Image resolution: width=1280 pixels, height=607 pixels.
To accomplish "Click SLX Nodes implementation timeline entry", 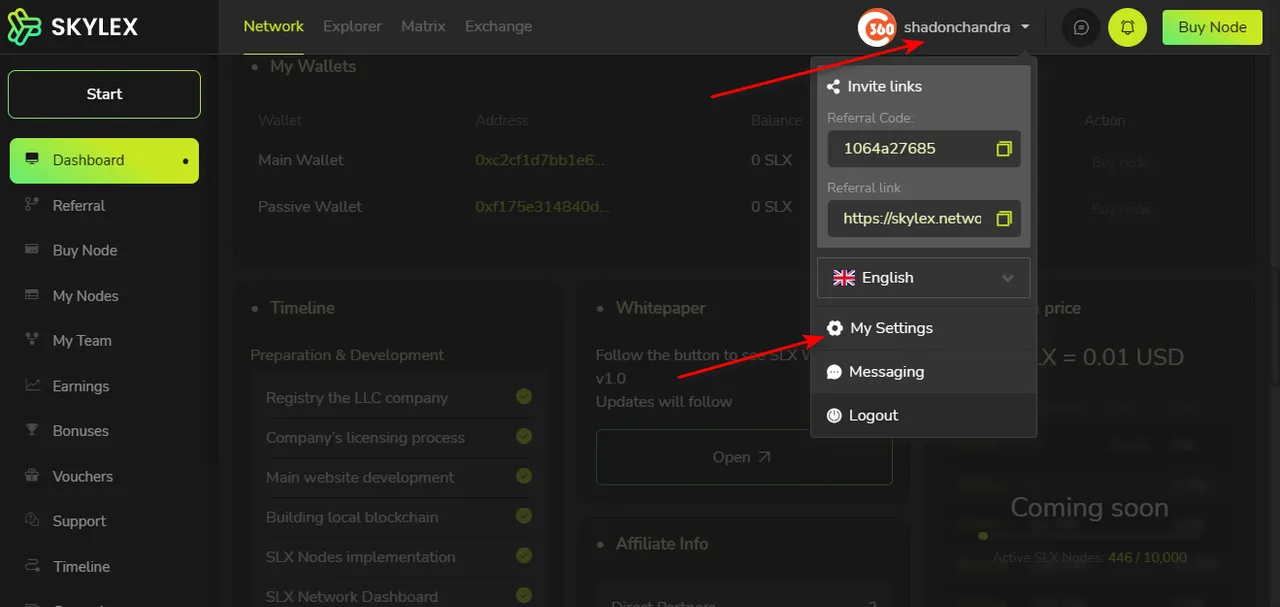I will [x=360, y=557].
